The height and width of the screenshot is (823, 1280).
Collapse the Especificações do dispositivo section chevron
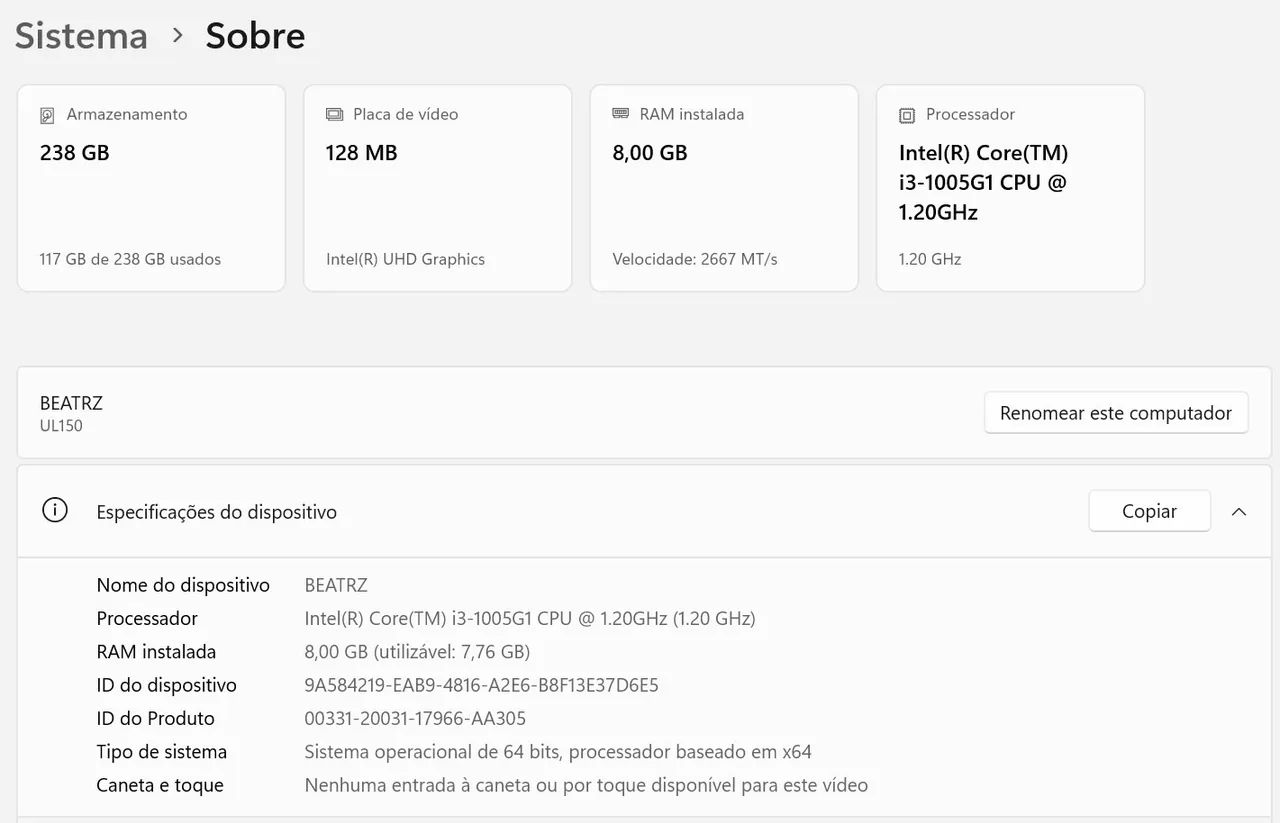1239,511
